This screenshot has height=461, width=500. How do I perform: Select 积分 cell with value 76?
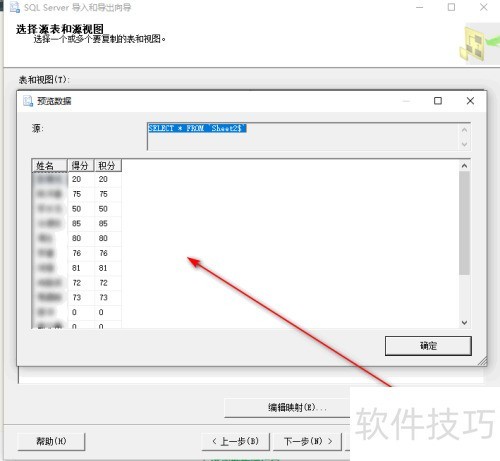pyautogui.click(x=108, y=253)
